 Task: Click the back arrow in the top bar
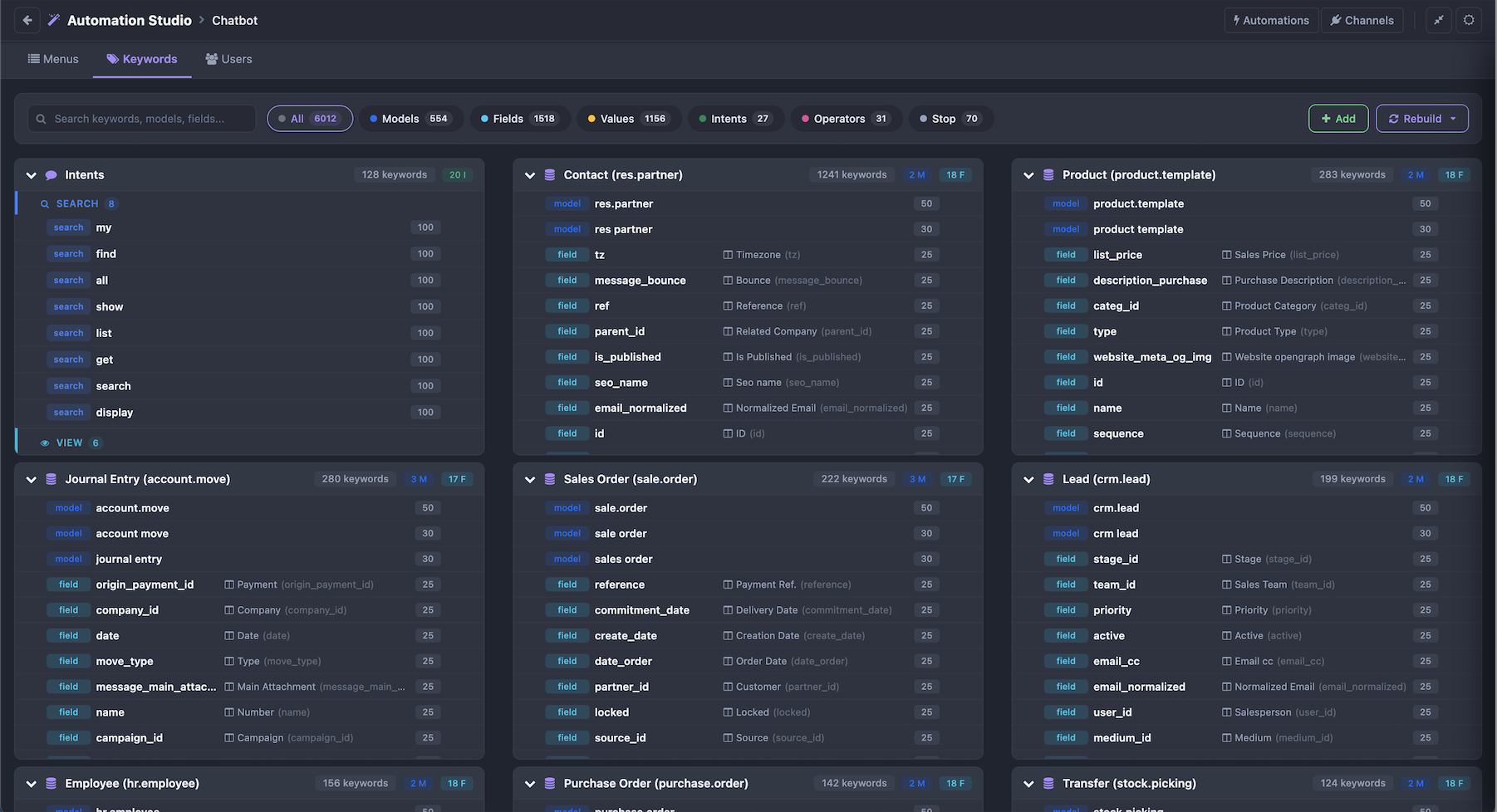pyautogui.click(x=27, y=19)
